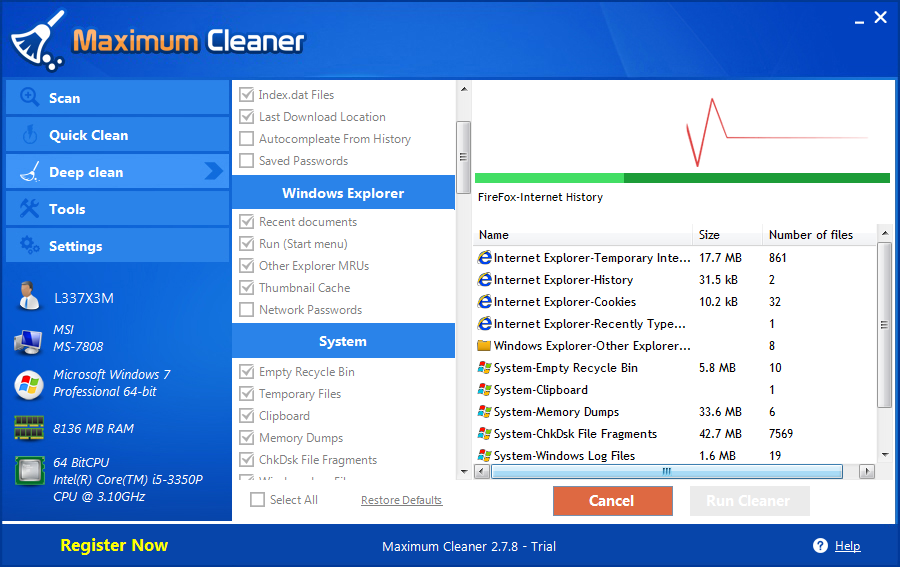Enable Autocompleate From History checkbox
The image size is (900, 567).
tap(246, 138)
